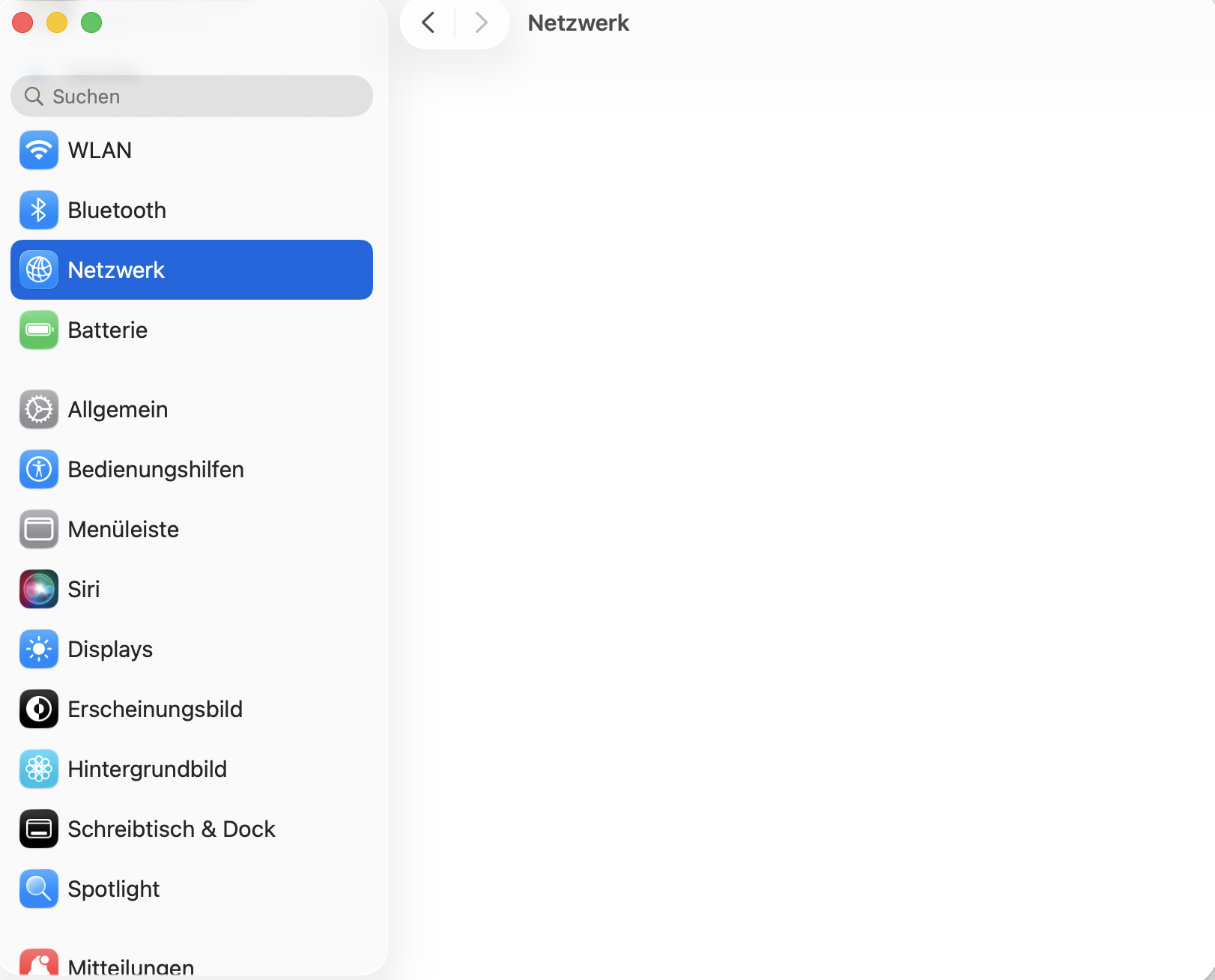Click the magnifying glass in search field

34,97
